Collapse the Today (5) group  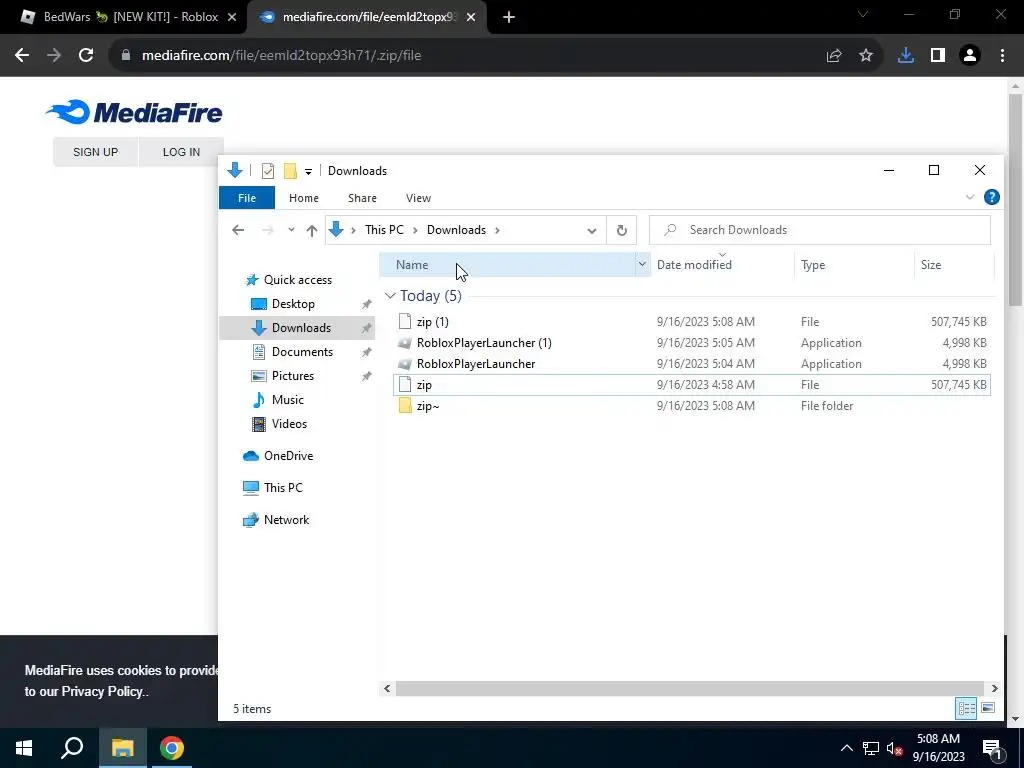390,296
